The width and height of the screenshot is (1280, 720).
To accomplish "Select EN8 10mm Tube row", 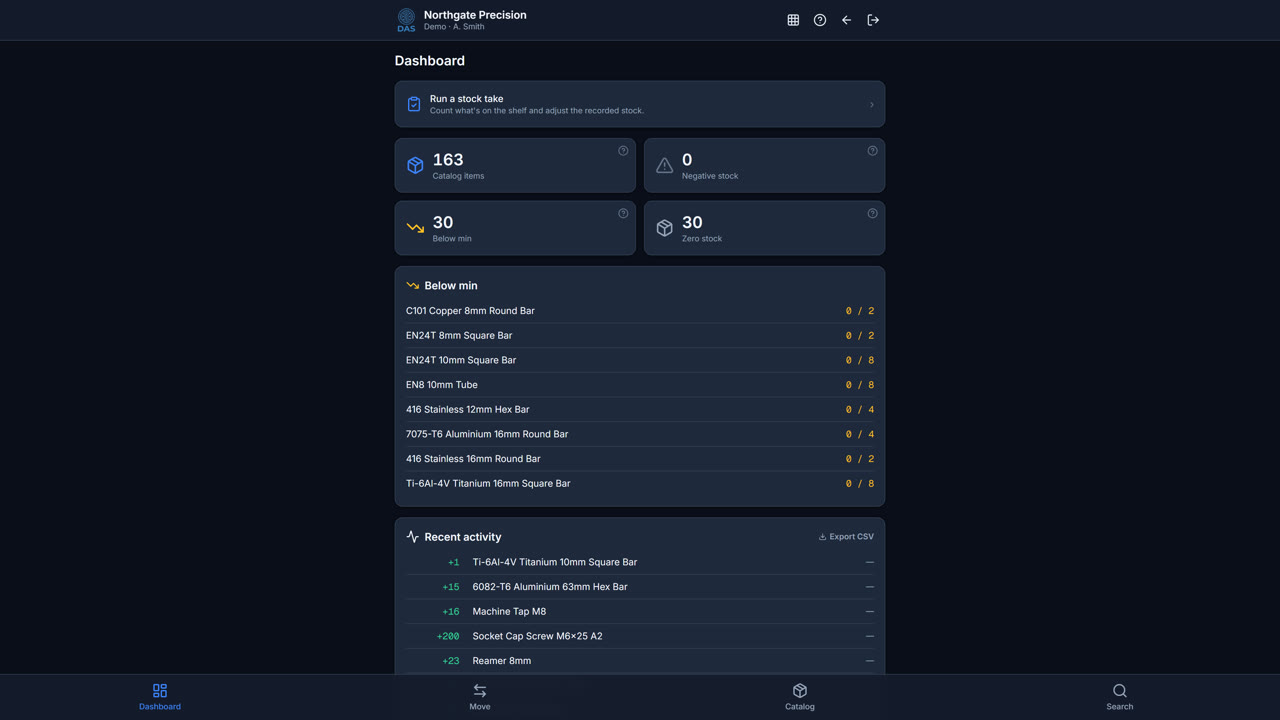I will [640, 385].
